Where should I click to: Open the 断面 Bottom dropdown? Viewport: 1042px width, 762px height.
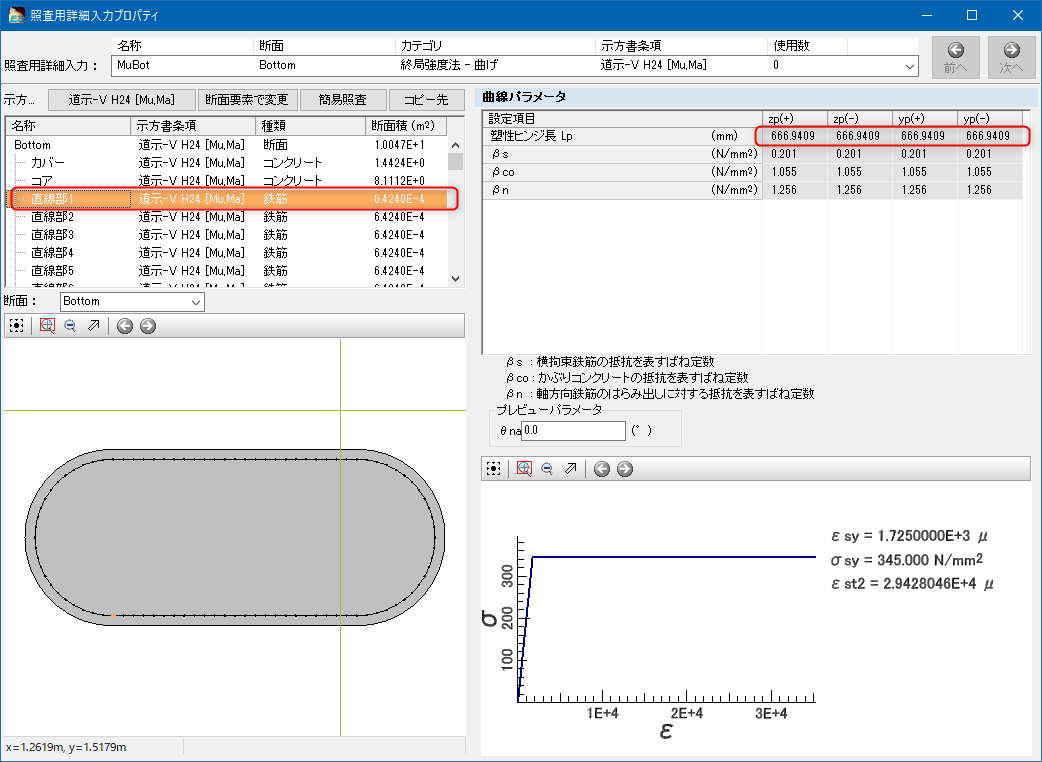pos(196,301)
